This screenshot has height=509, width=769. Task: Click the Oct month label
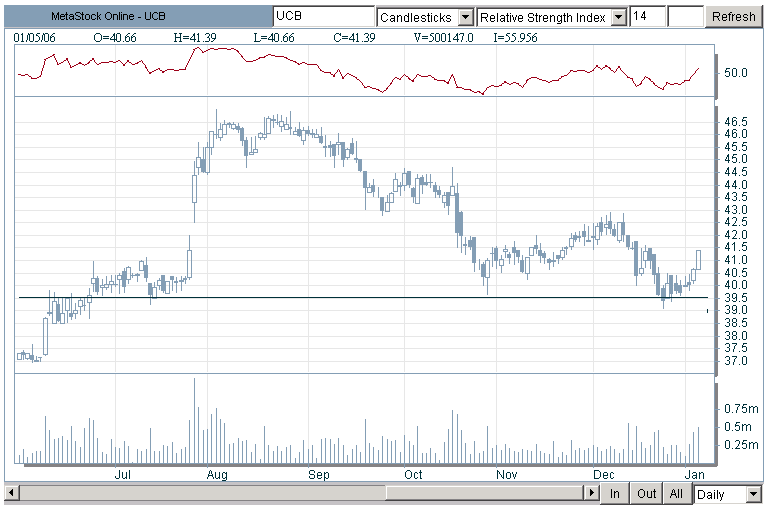click(x=413, y=475)
